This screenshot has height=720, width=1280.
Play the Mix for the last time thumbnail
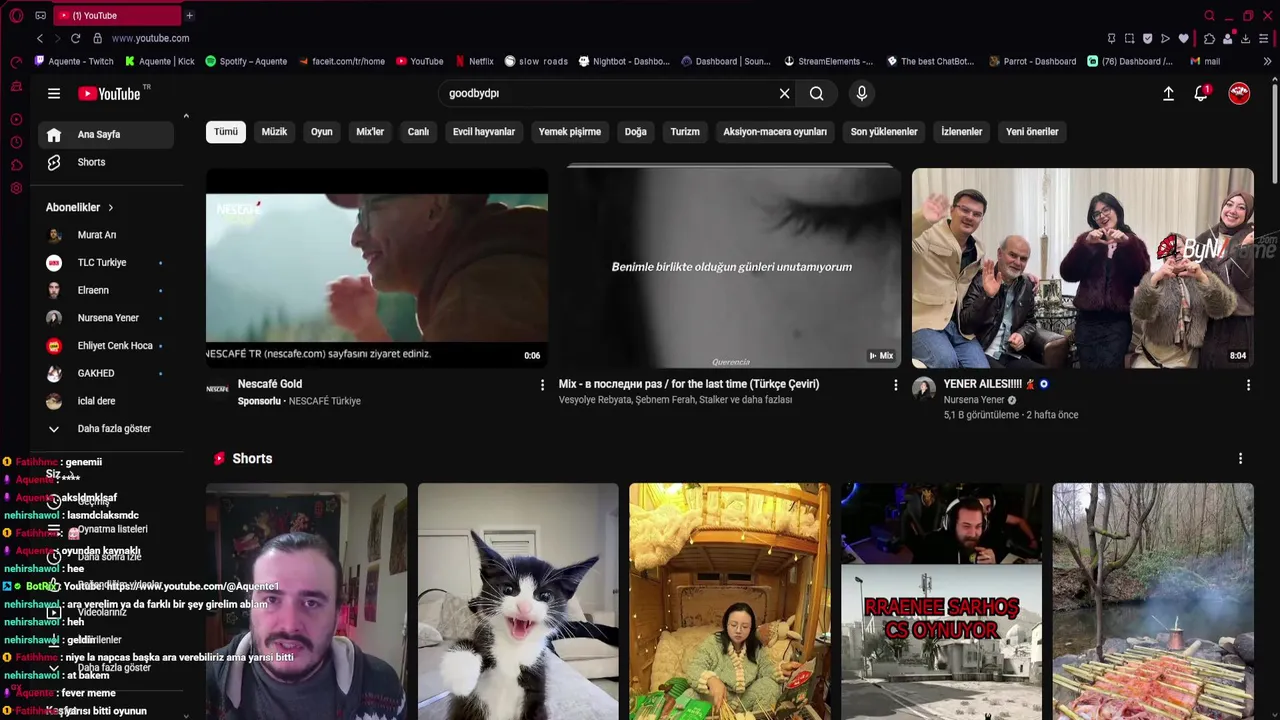(730, 268)
